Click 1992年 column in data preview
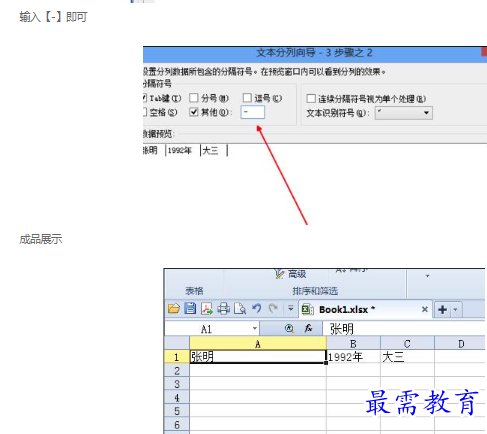487x434 pixels. point(183,150)
